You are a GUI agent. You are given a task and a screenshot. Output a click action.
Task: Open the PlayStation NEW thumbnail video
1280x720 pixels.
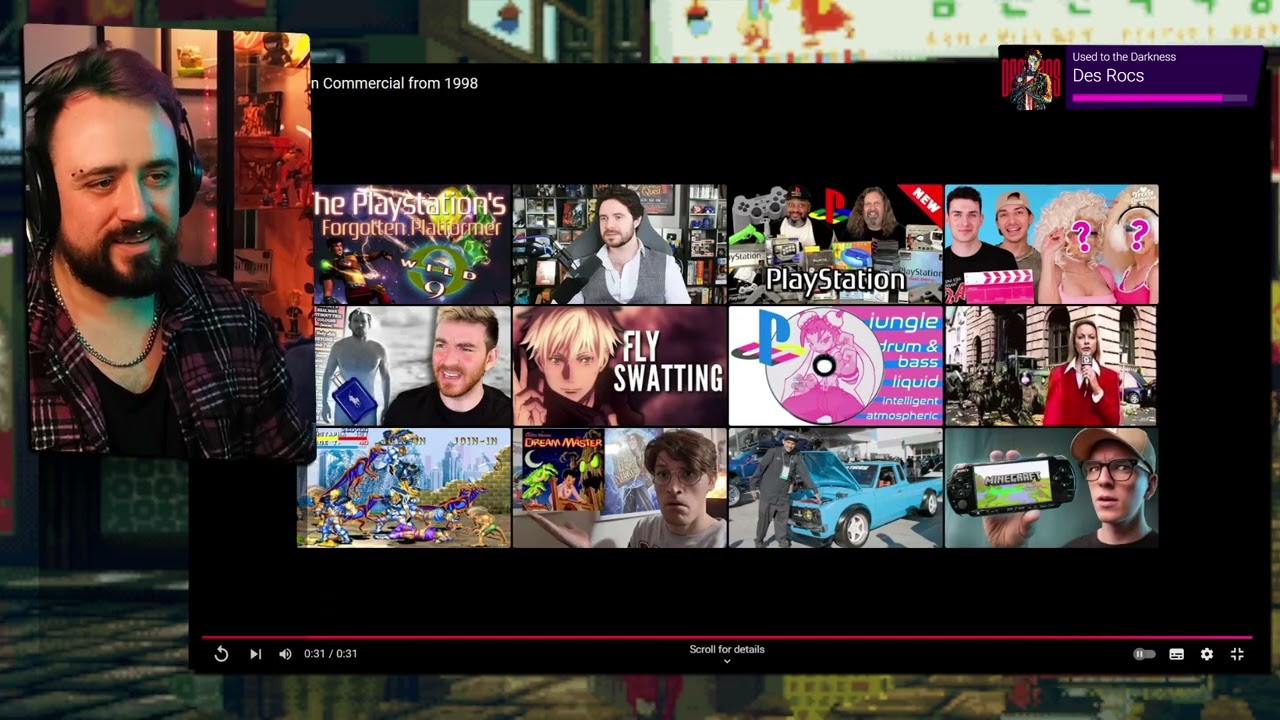click(836, 244)
